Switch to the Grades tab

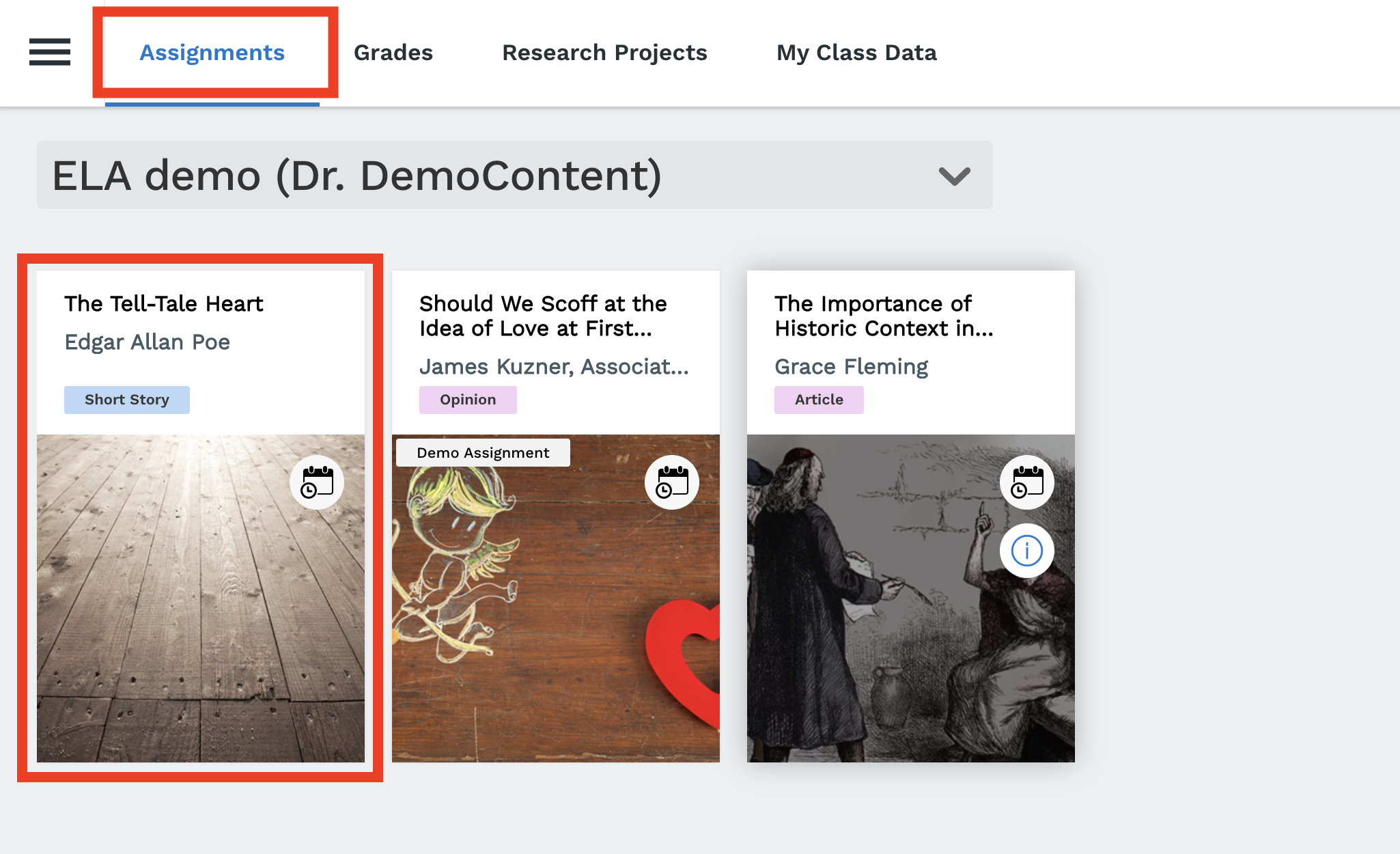tap(393, 53)
